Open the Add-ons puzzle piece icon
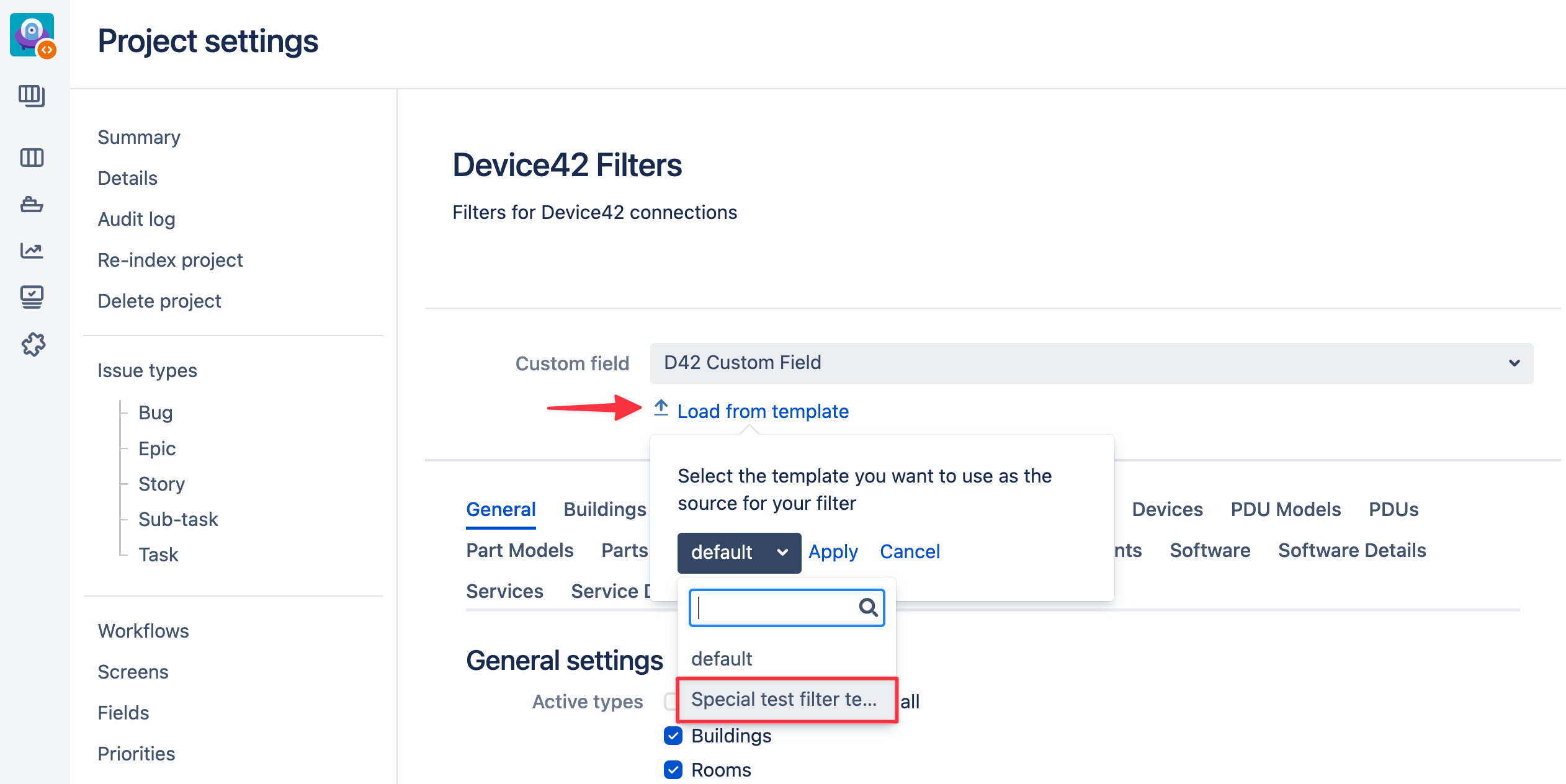Screen dimensions: 1566x784 [34, 344]
